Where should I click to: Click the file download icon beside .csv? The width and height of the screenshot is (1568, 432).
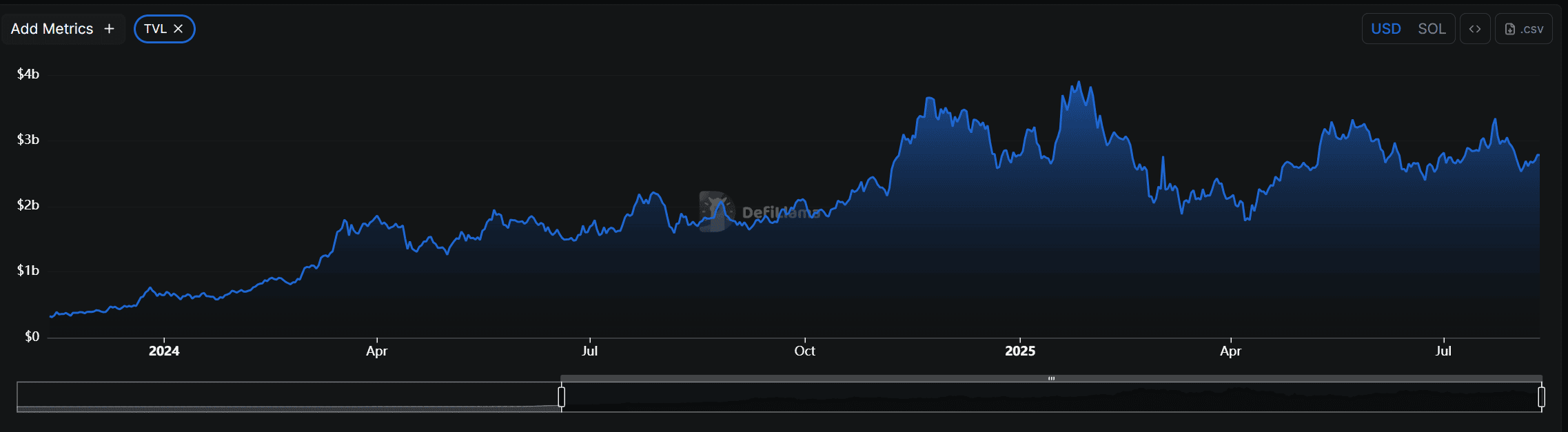click(x=1509, y=29)
